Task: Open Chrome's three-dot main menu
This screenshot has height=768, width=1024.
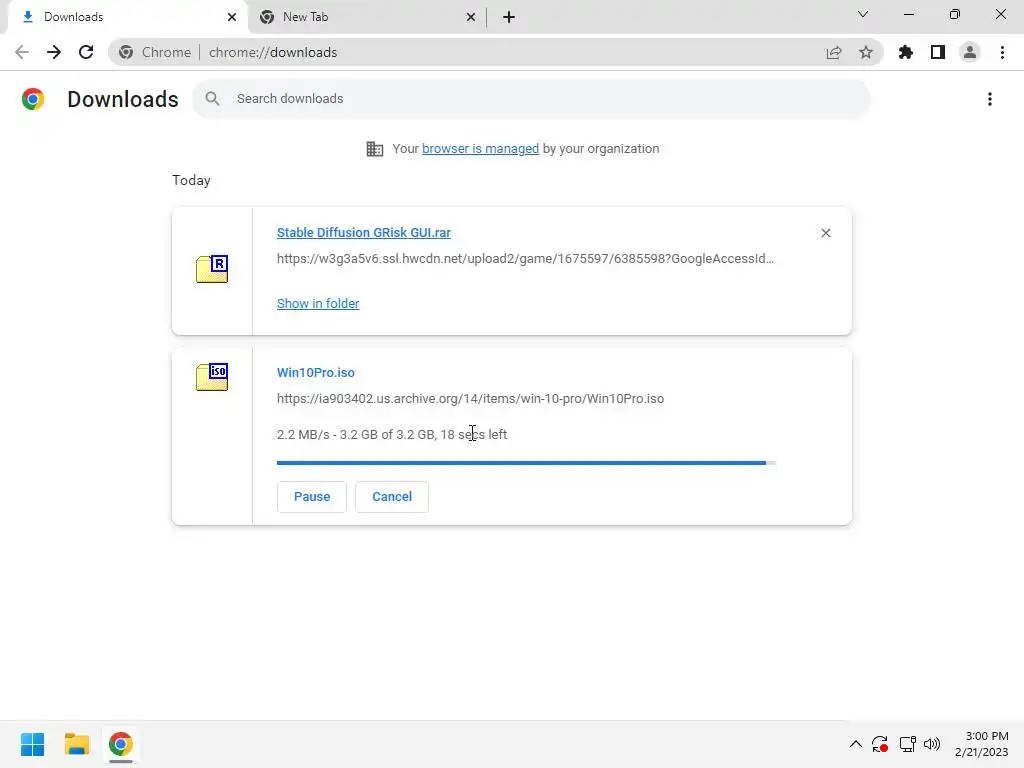Action: [x=1002, y=52]
